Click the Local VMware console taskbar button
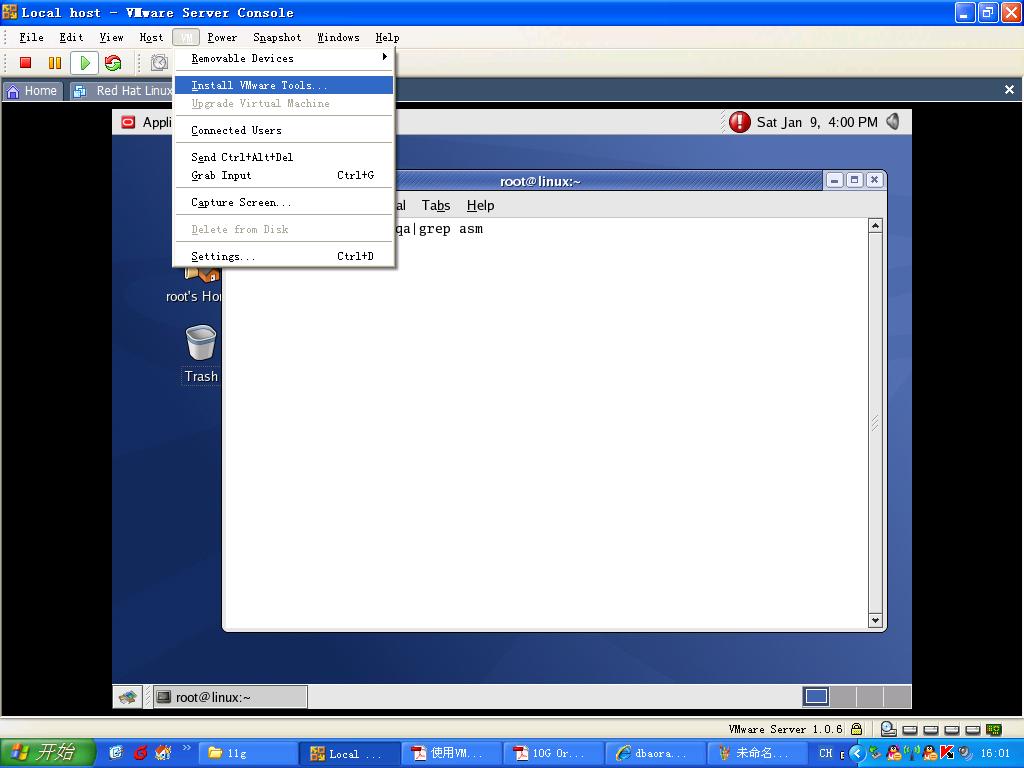Image resolution: width=1024 pixels, height=768 pixels. click(x=349, y=753)
